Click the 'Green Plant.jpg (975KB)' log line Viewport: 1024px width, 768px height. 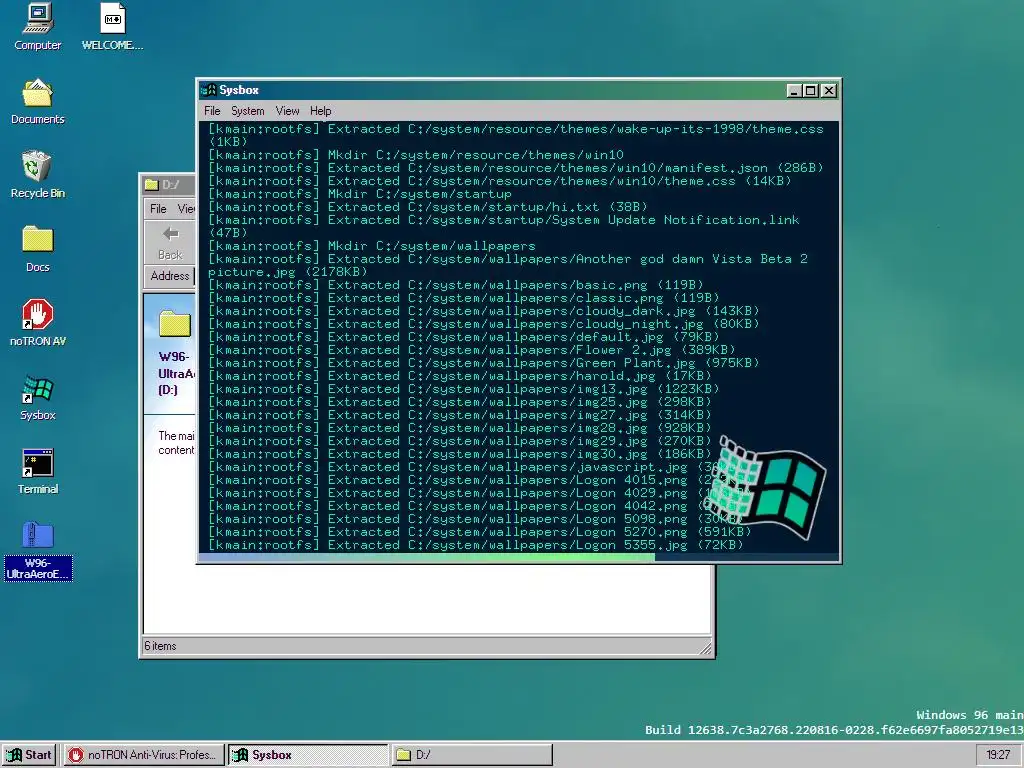pos(484,363)
